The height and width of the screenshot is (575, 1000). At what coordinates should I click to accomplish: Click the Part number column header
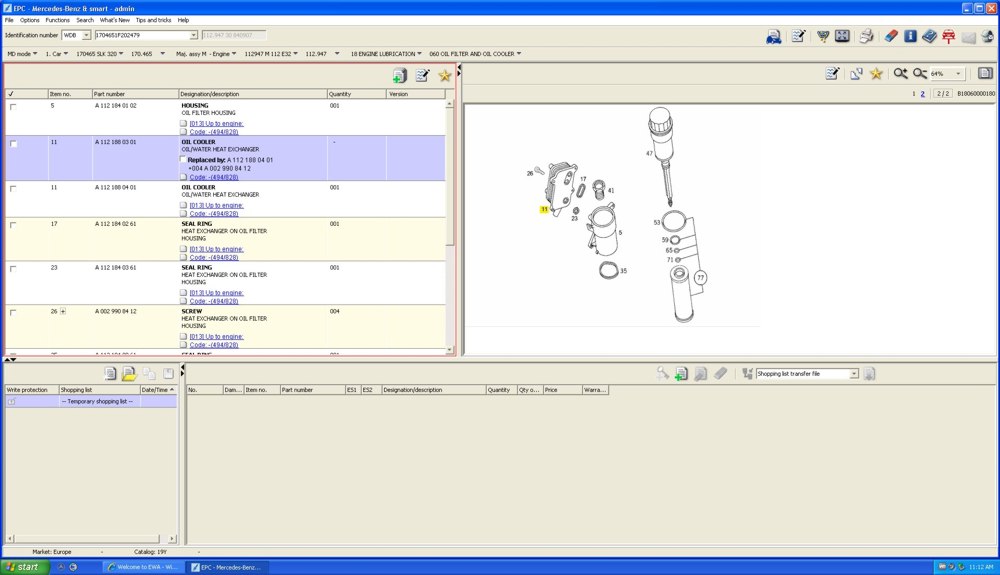point(135,94)
